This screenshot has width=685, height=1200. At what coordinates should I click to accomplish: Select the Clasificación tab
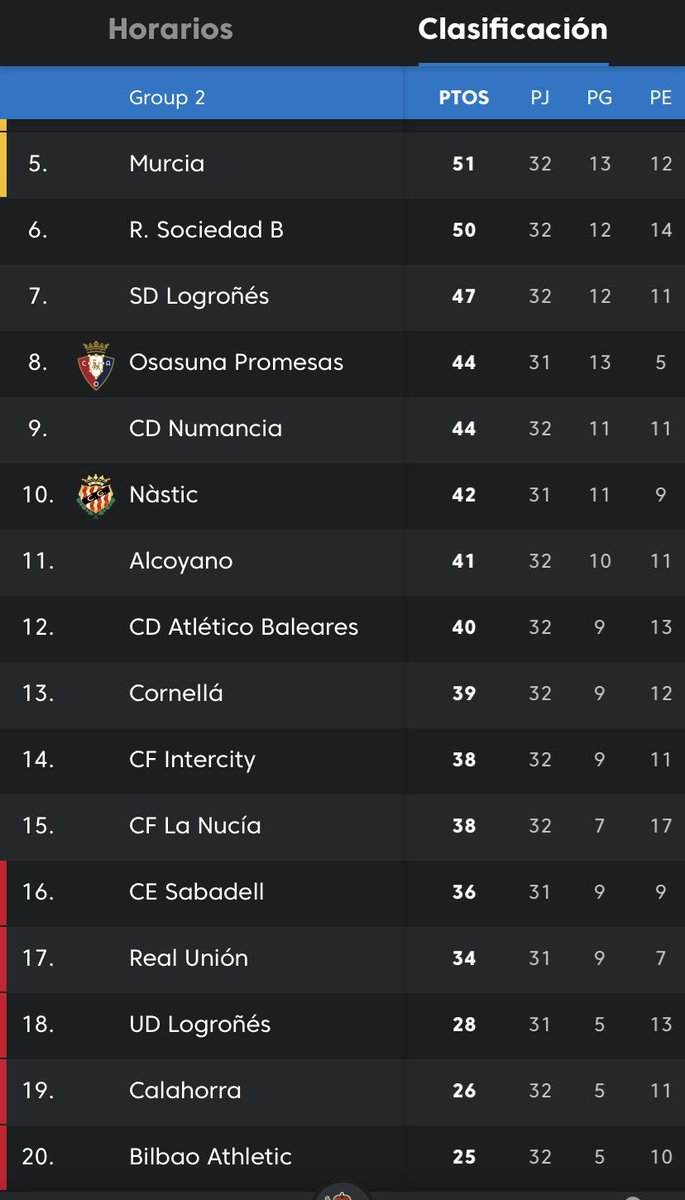513,30
